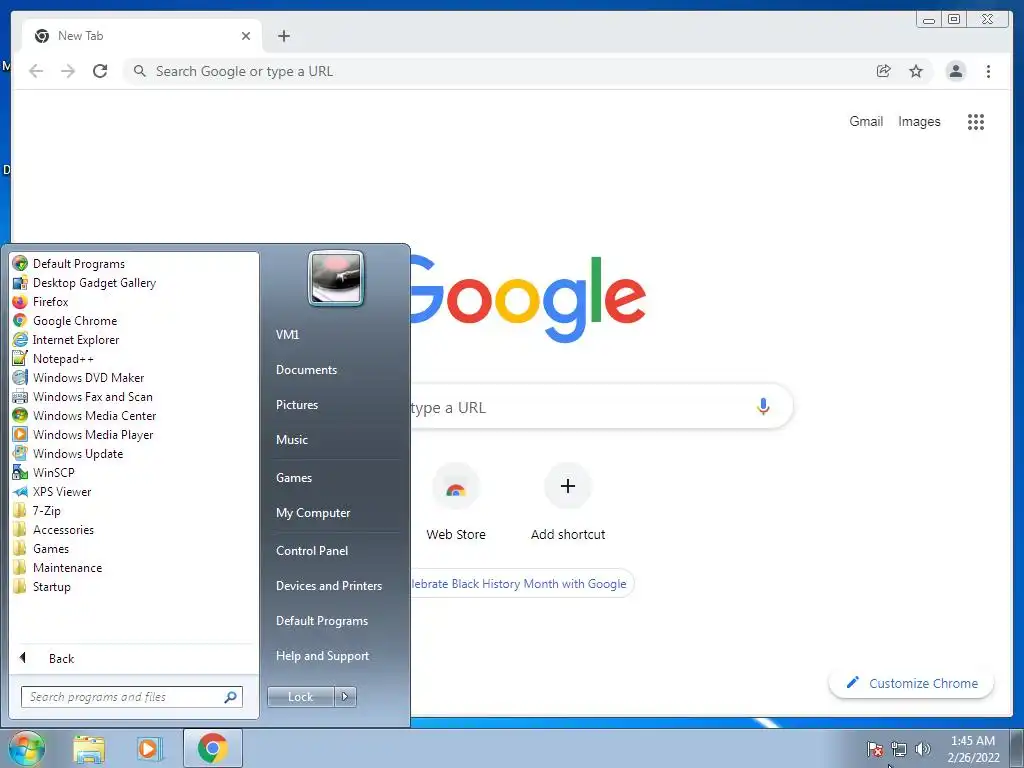The width and height of the screenshot is (1024, 768).
Task: Click the volume speaker tray icon
Action: (x=922, y=749)
